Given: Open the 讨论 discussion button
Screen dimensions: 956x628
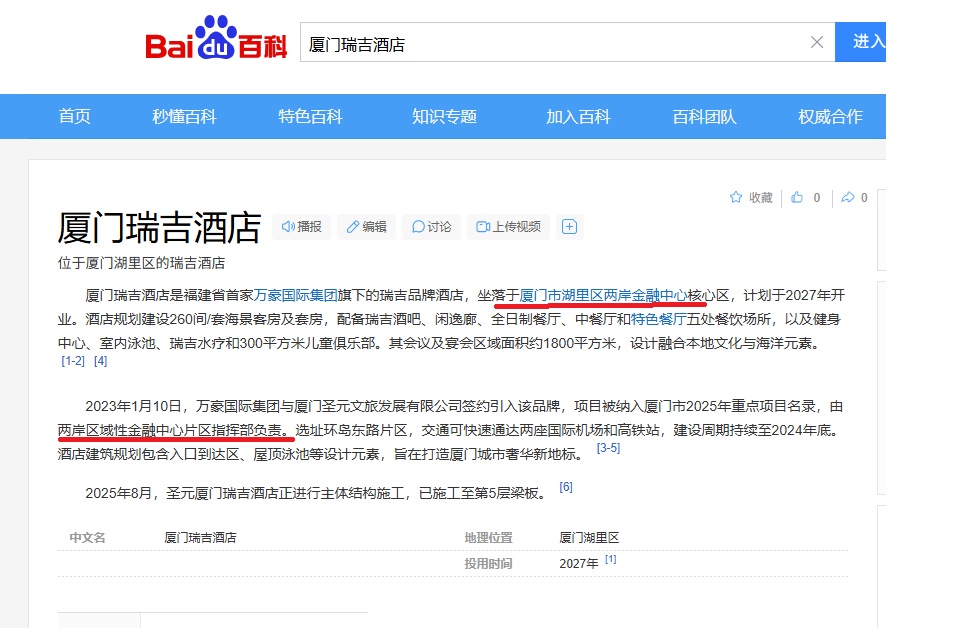Looking at the screenshot, I should click(x=432, y=227).
